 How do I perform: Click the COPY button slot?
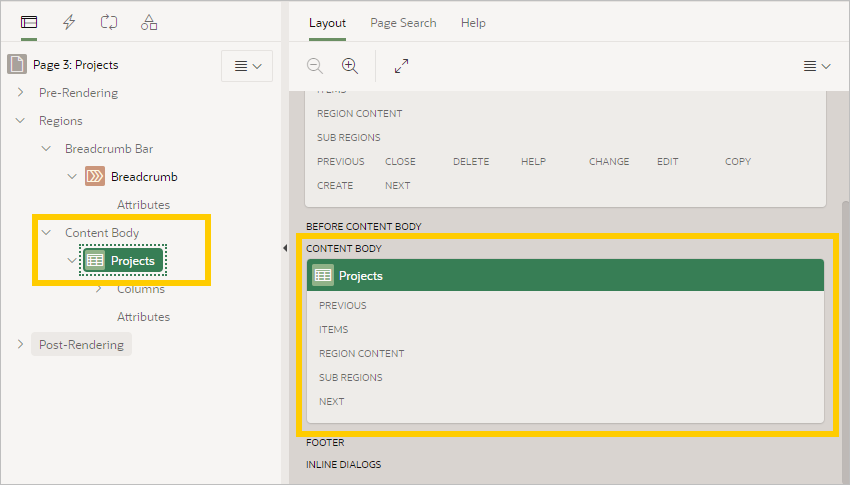738,161
